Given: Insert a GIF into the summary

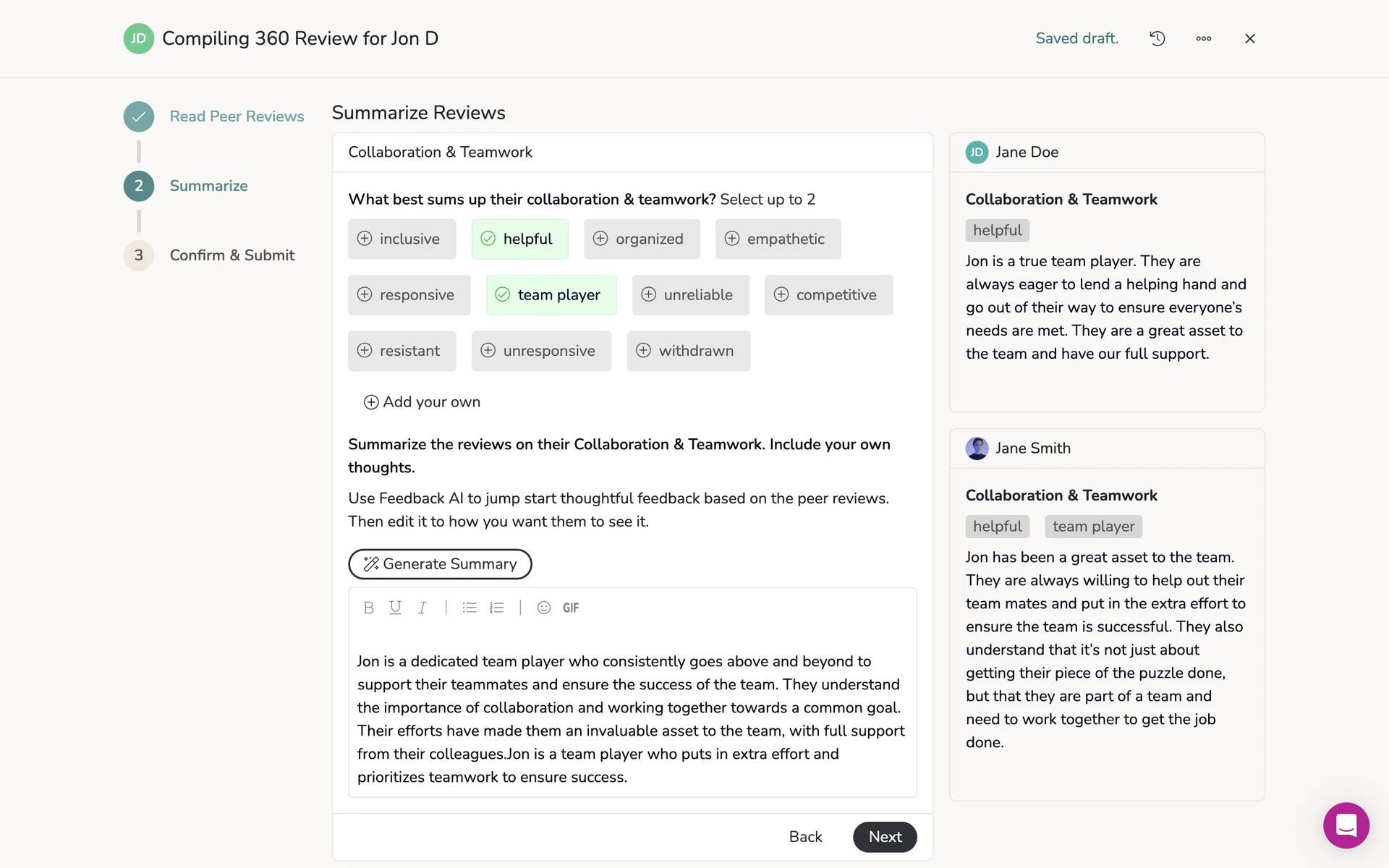Looking at the screenshot, I should point(571,608).
